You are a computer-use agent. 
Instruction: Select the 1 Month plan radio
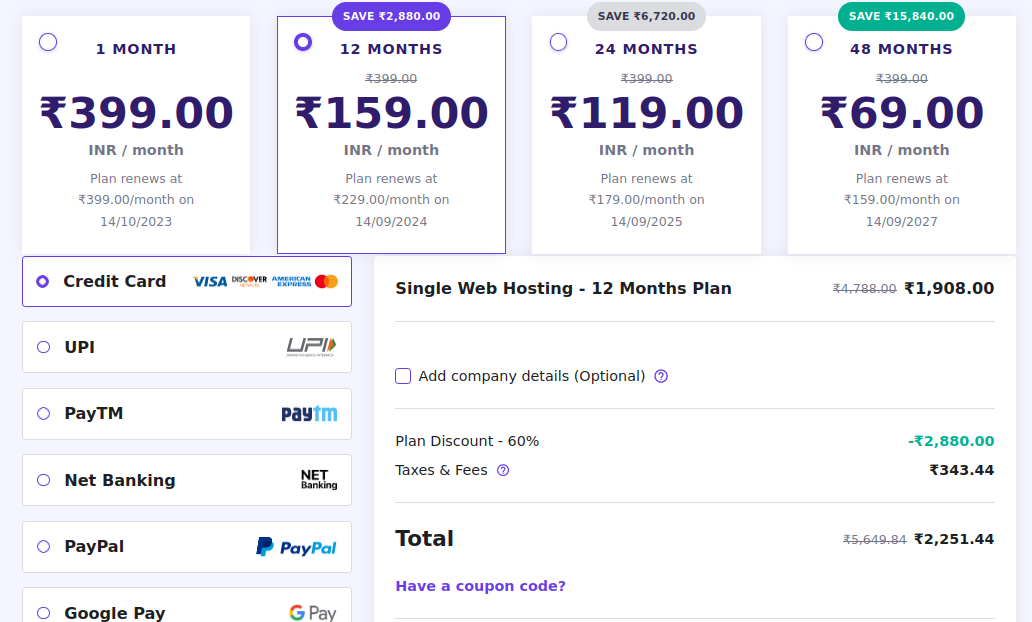[x=48, y=42]
